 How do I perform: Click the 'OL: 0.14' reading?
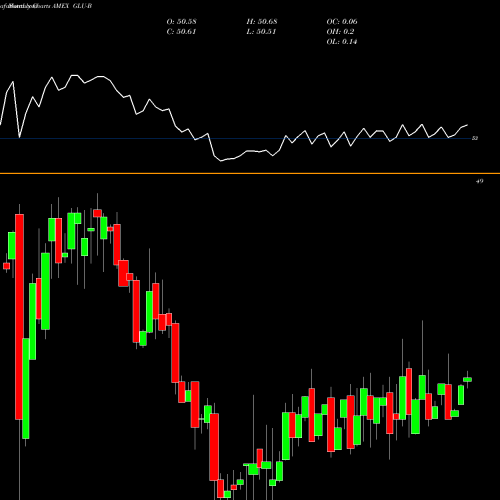342,41
